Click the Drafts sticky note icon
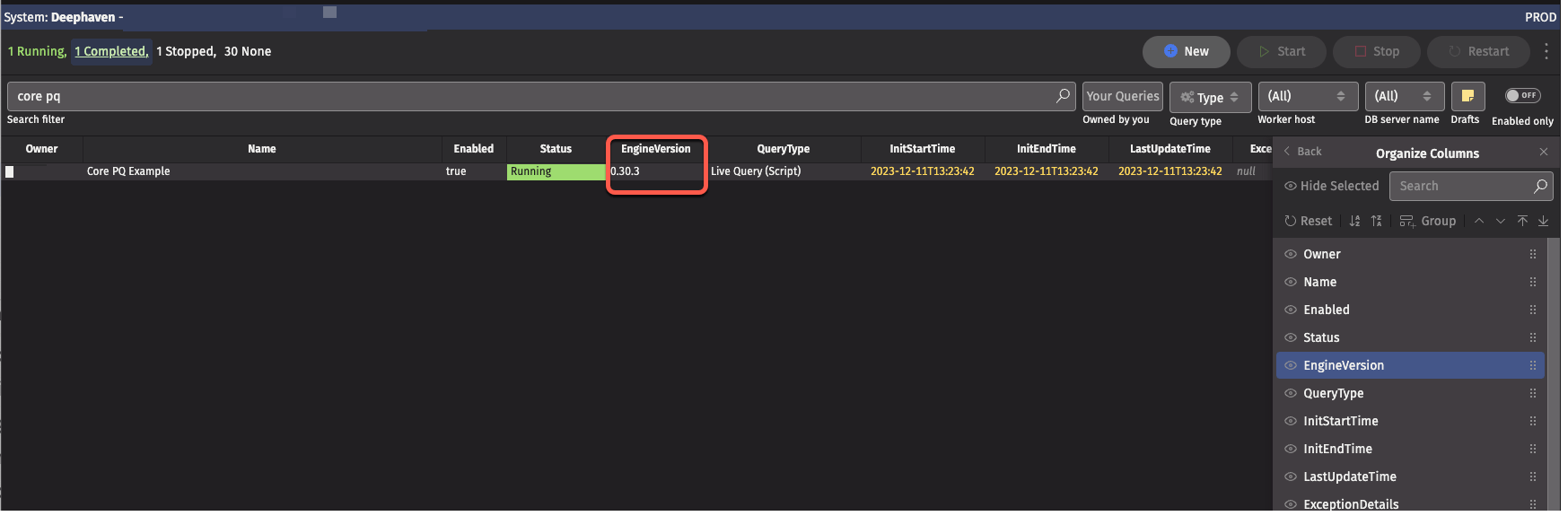The height and width of the screenshot is (516, 1568). 1467,96
